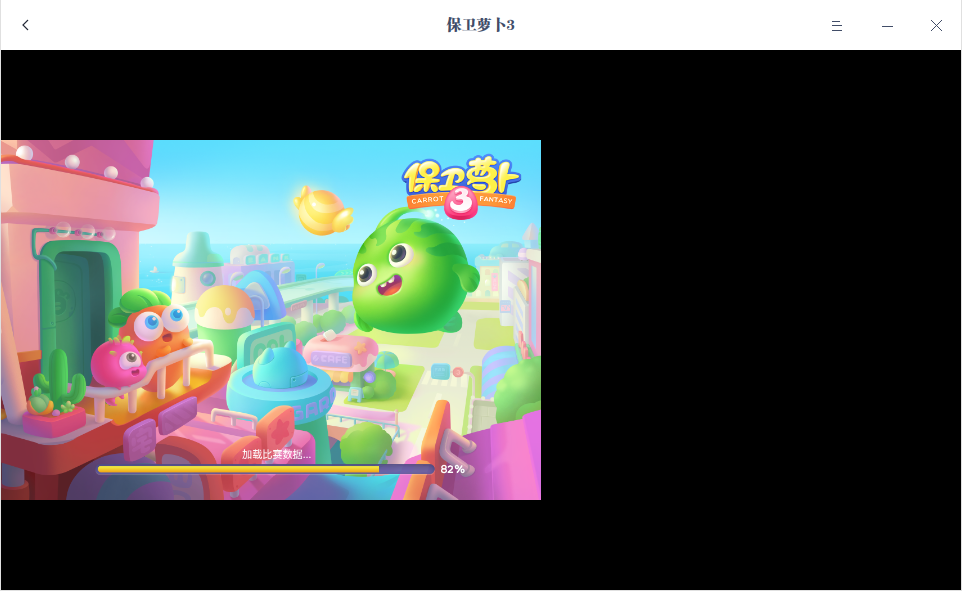Minimize the game window
The width and height of the screenshot is (962, 591).
click(887, 25)
